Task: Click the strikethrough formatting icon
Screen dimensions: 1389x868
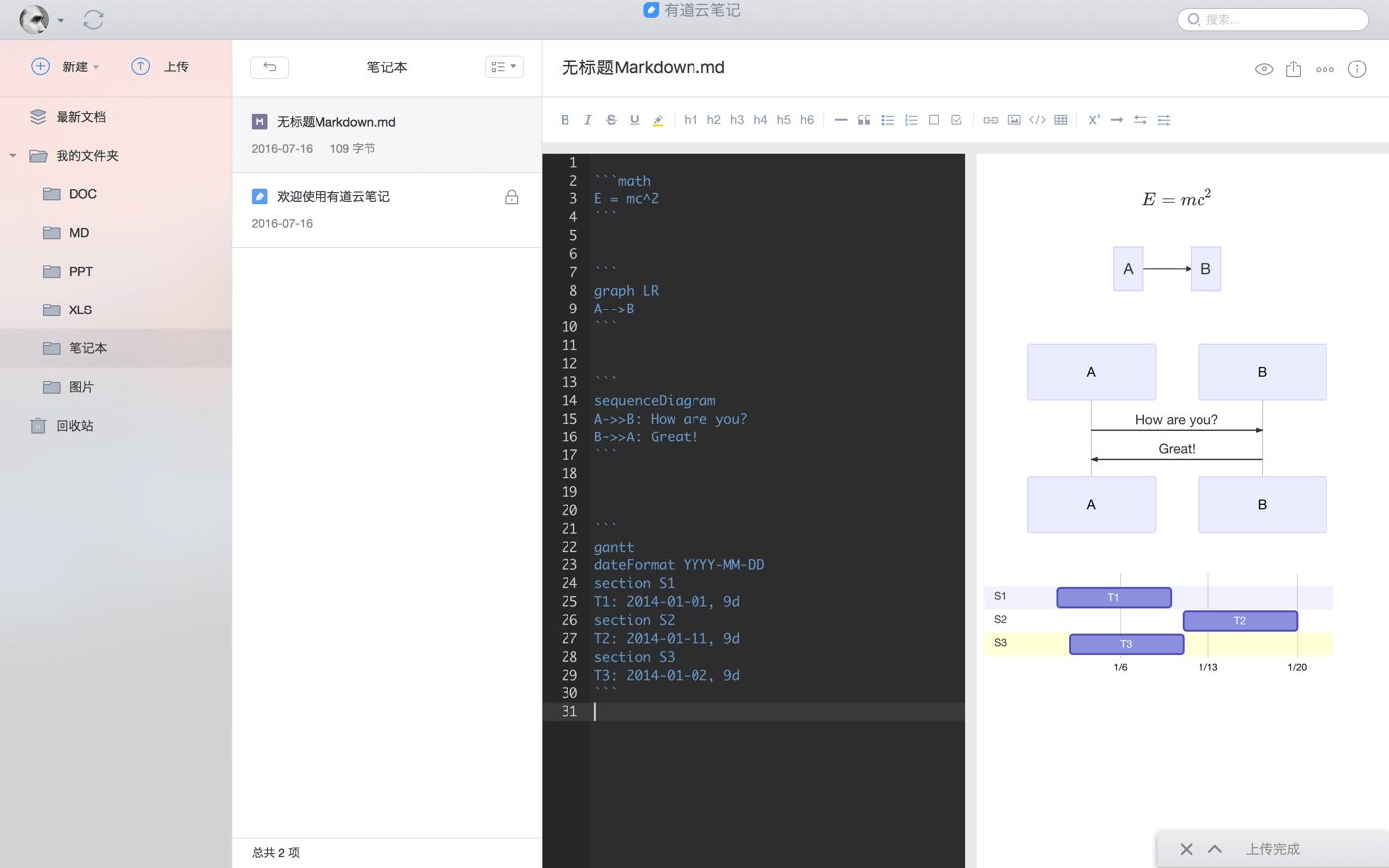Action: (611, 120)
